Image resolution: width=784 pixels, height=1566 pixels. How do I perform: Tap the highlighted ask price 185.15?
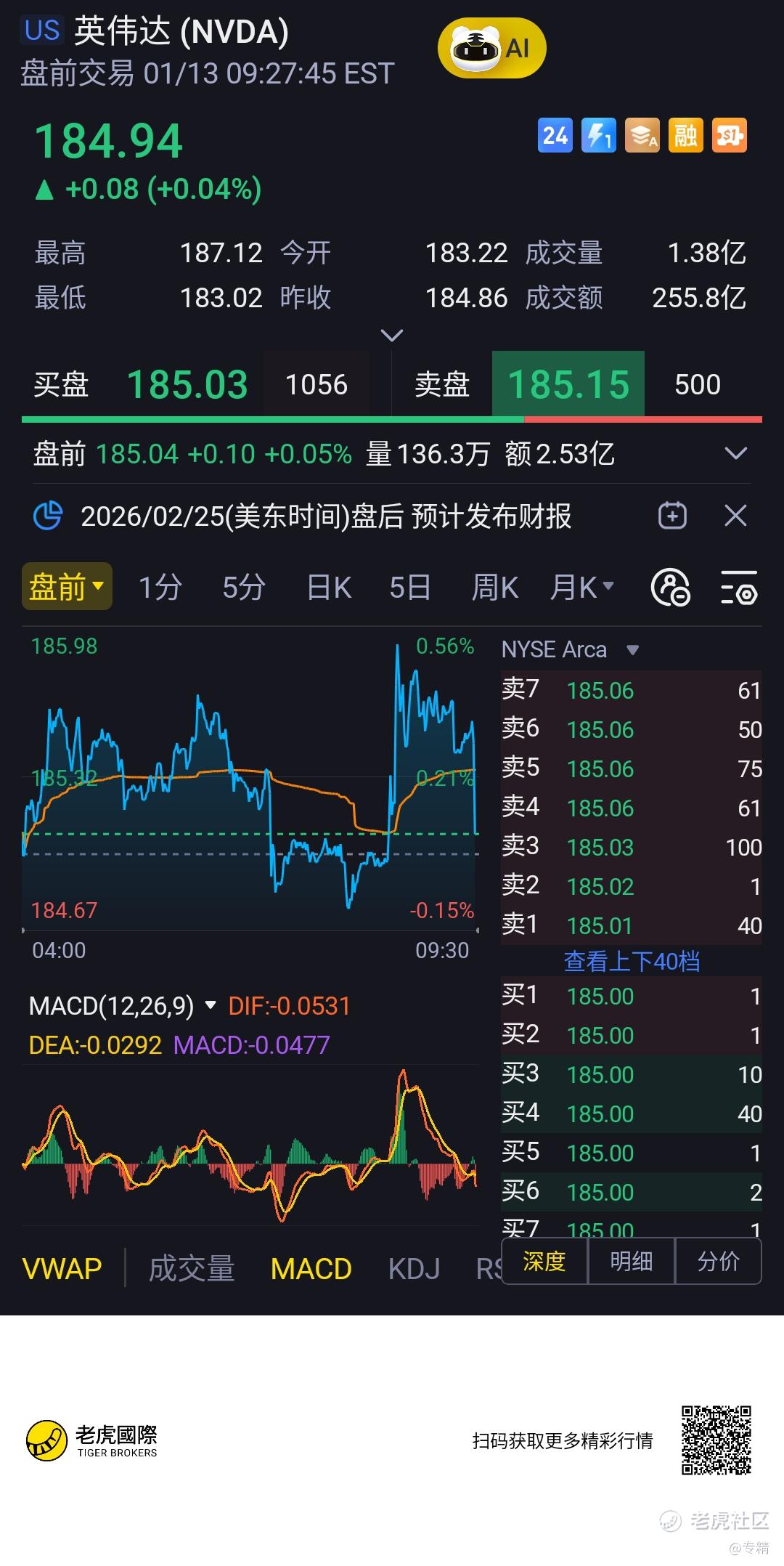[x=568, y=384]
